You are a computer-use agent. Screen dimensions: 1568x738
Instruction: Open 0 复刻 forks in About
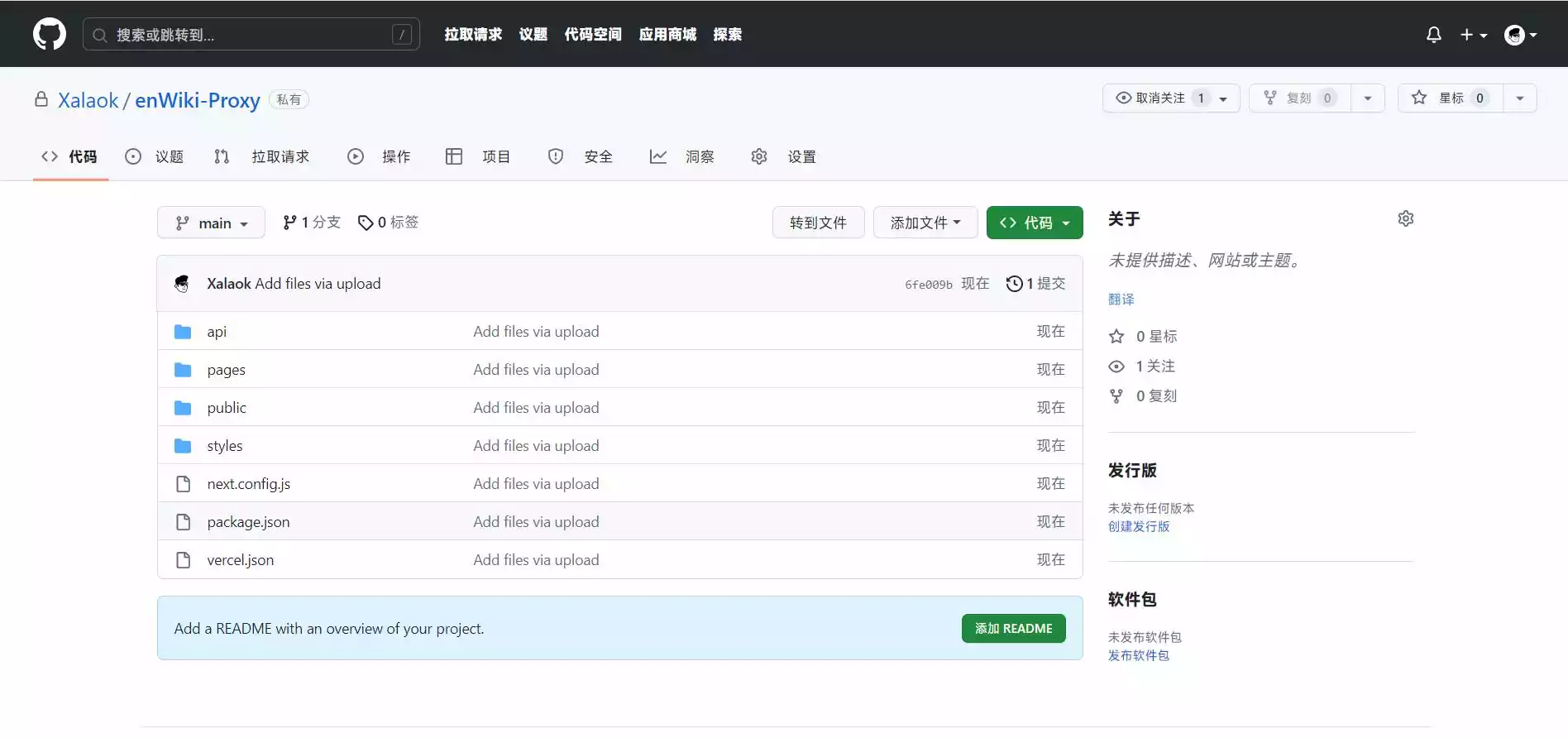(x=1144, y=396)
